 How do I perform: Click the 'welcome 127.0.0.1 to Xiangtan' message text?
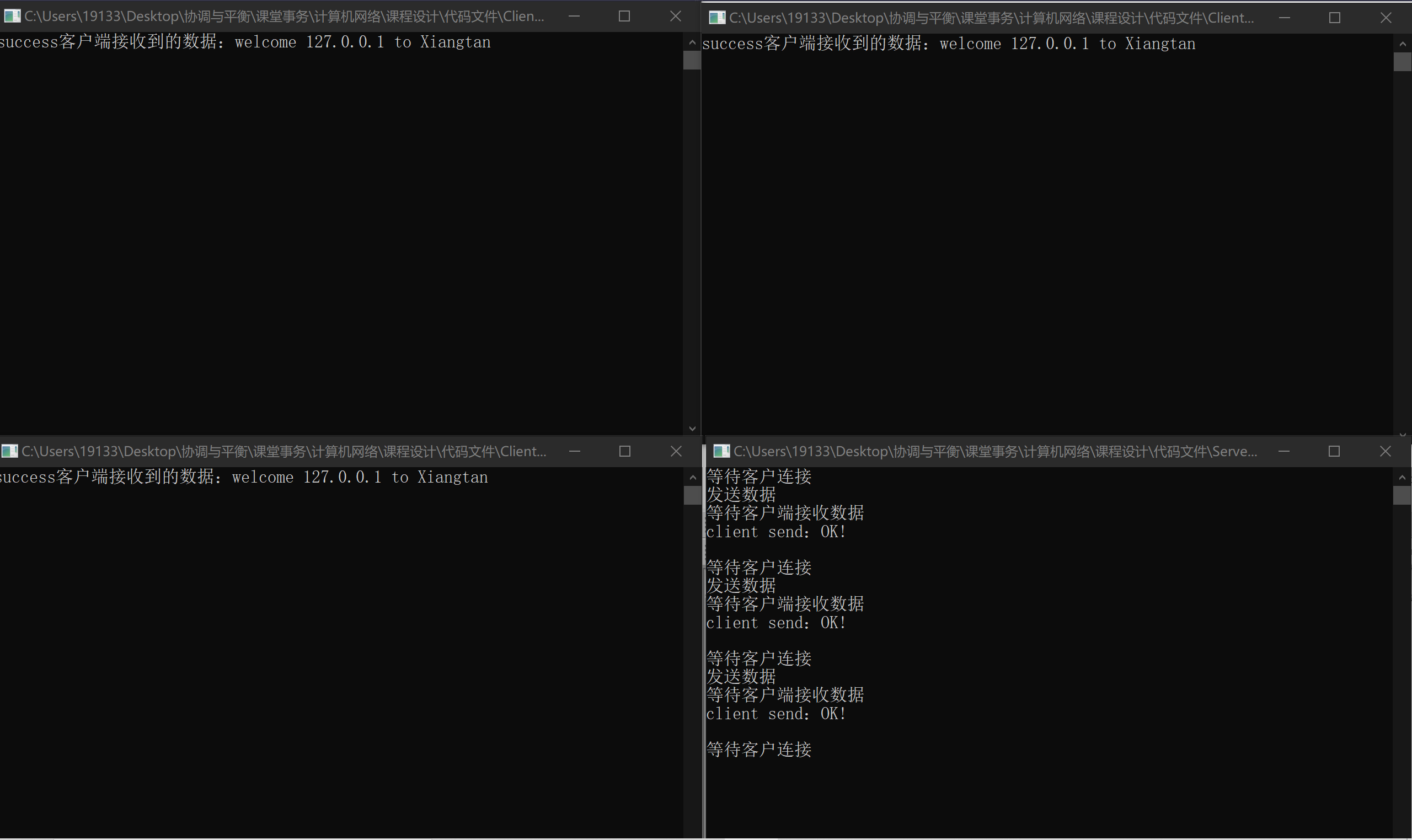tap(362, 41)
